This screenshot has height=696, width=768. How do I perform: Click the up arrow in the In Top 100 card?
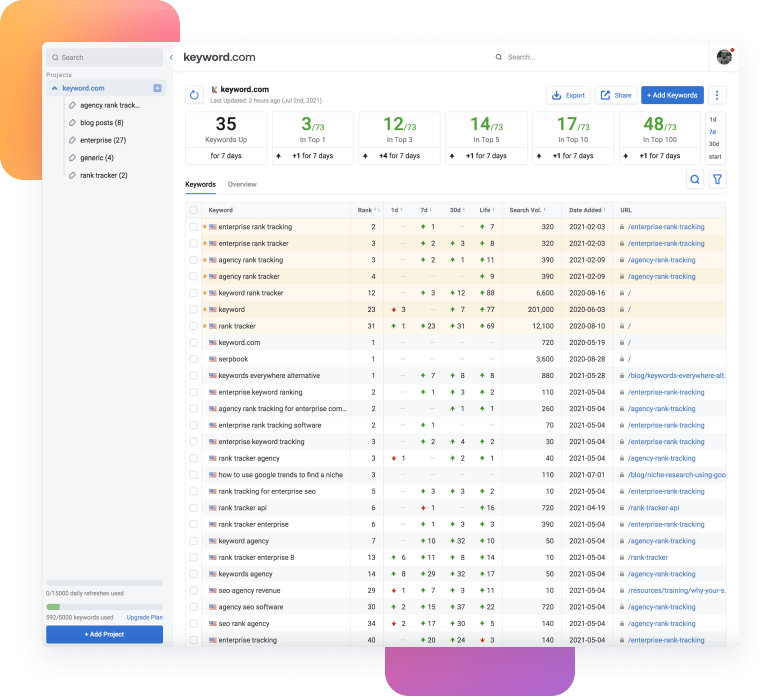coord(625,156)
